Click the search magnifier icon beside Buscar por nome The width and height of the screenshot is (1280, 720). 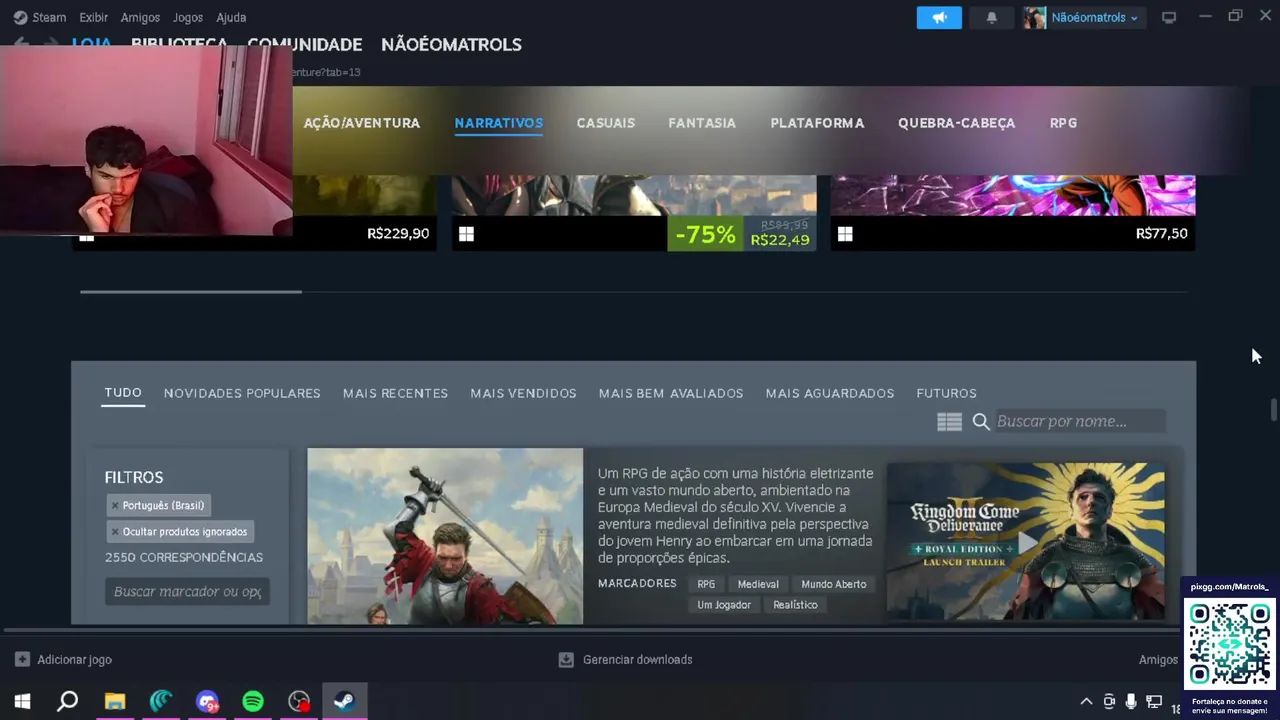click(x=981, y=422)
